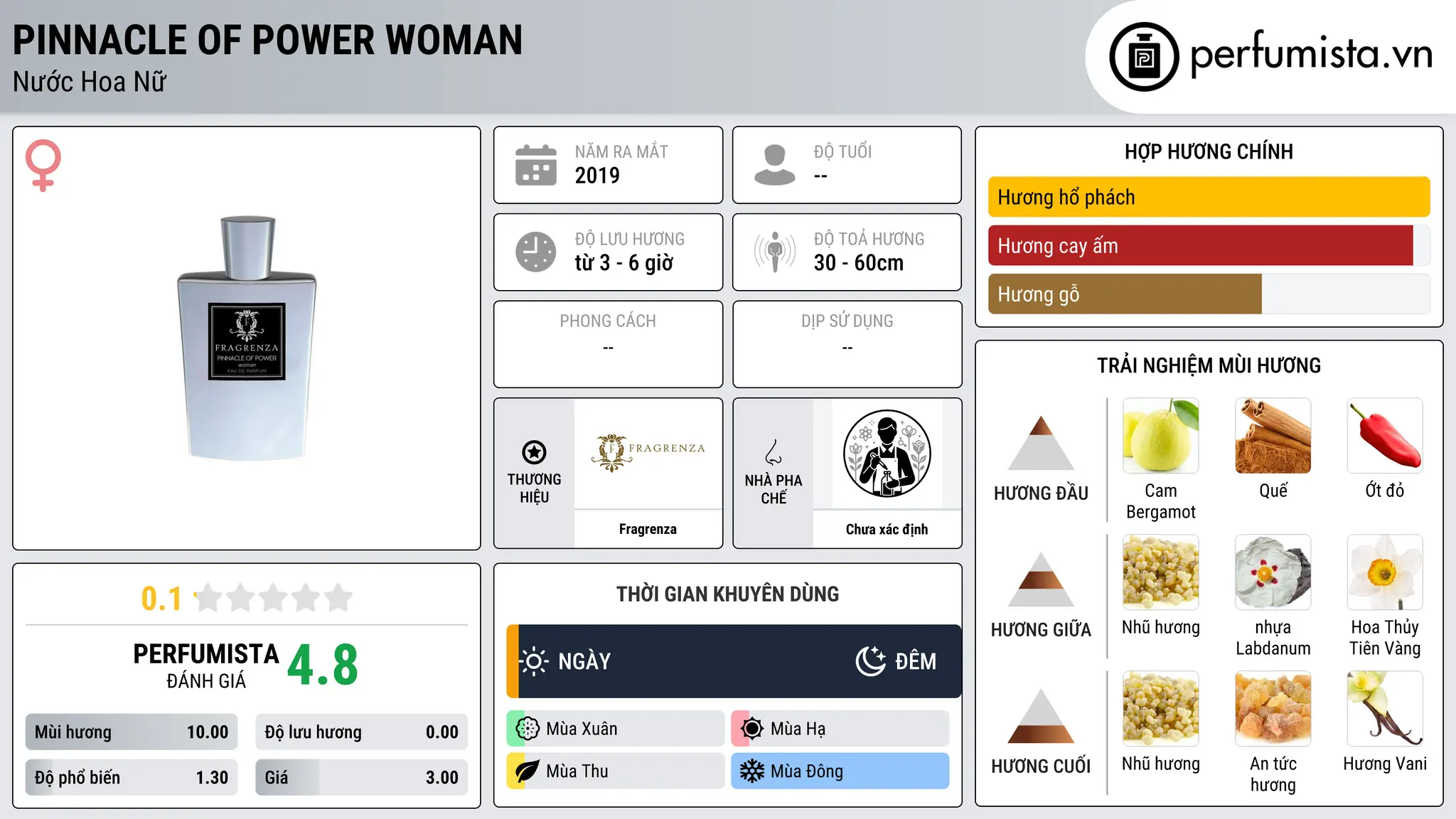Open the An tức hương note image

coord(1273,709)
